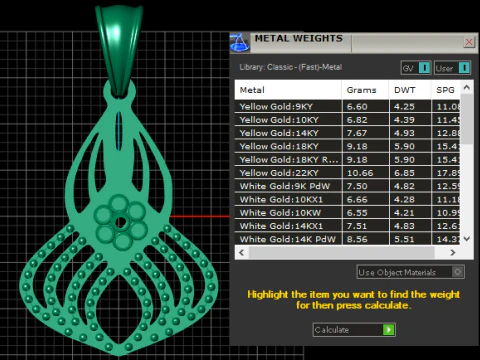The height and width of the screenshot is (360, 480).
Task: Click the 7.50 grams value
Action: pos(357,186)
